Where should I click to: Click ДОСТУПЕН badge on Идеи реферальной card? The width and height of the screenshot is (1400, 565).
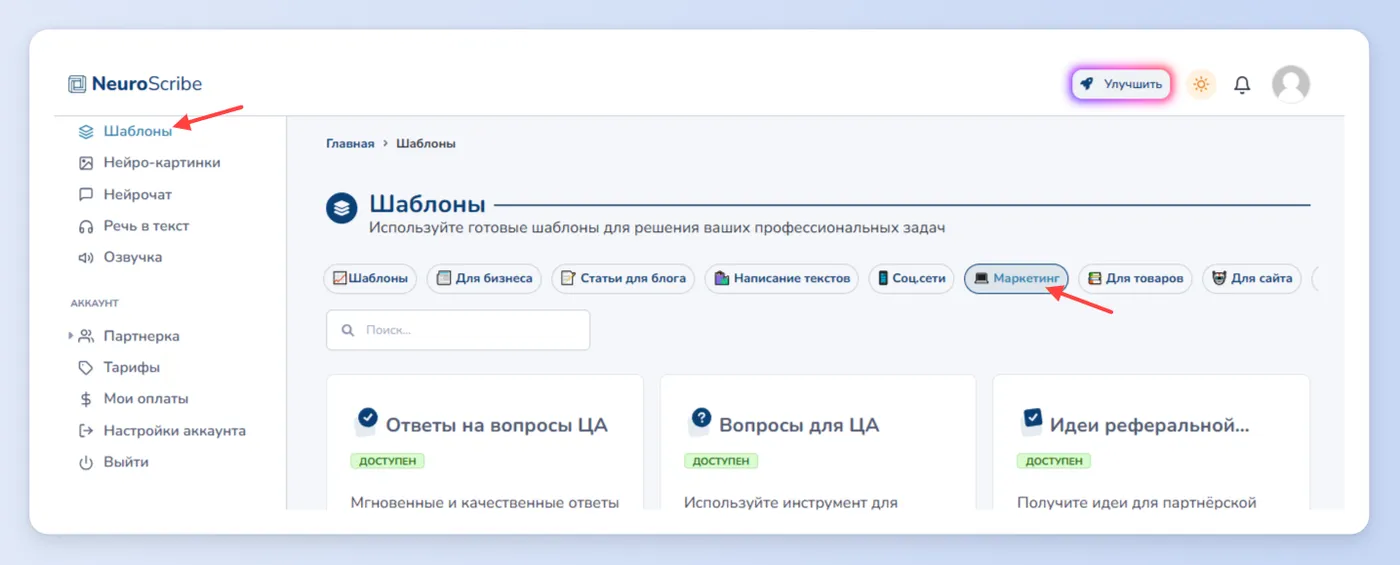pos(1054,461)
